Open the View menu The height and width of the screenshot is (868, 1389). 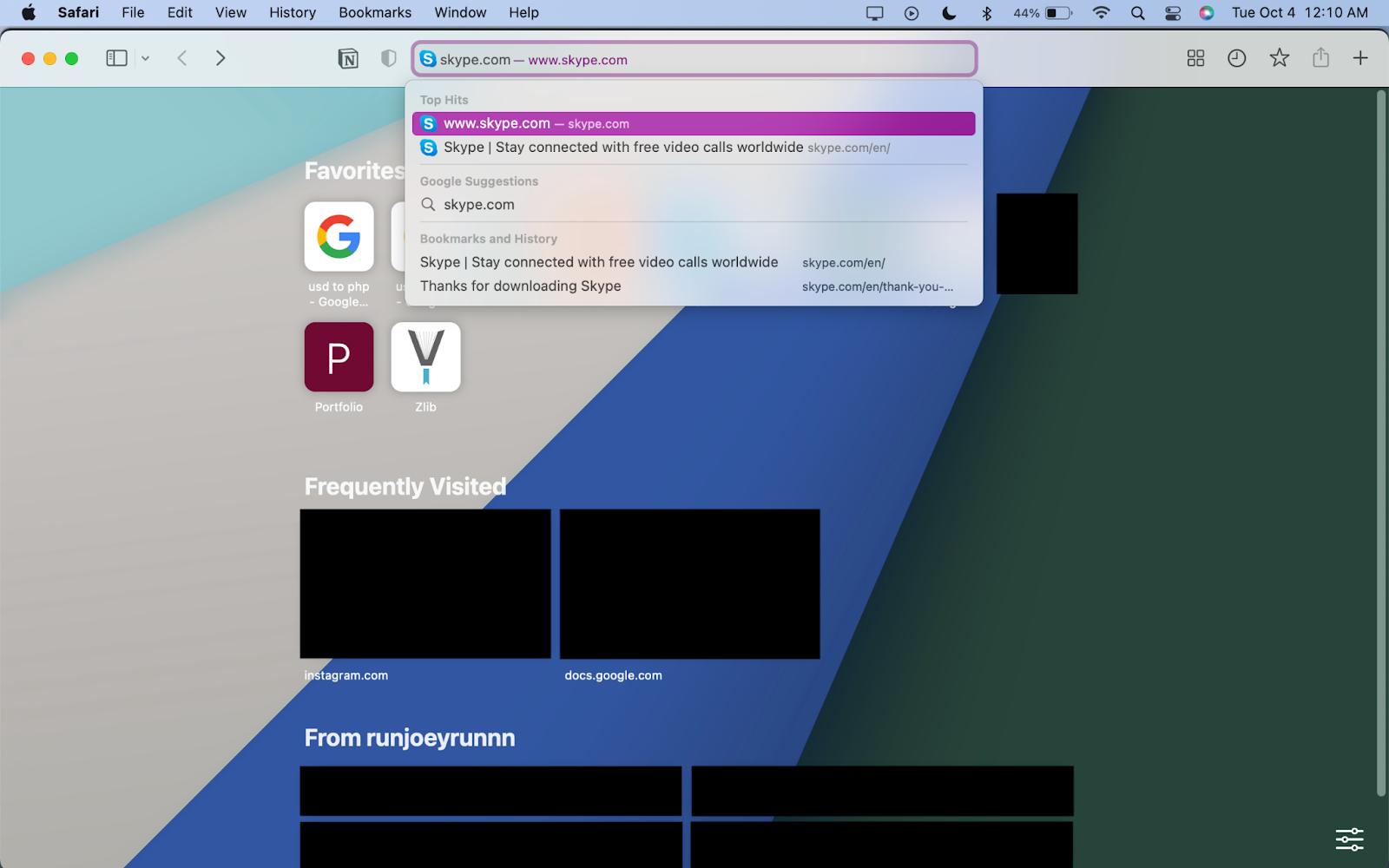coord(231,12)
